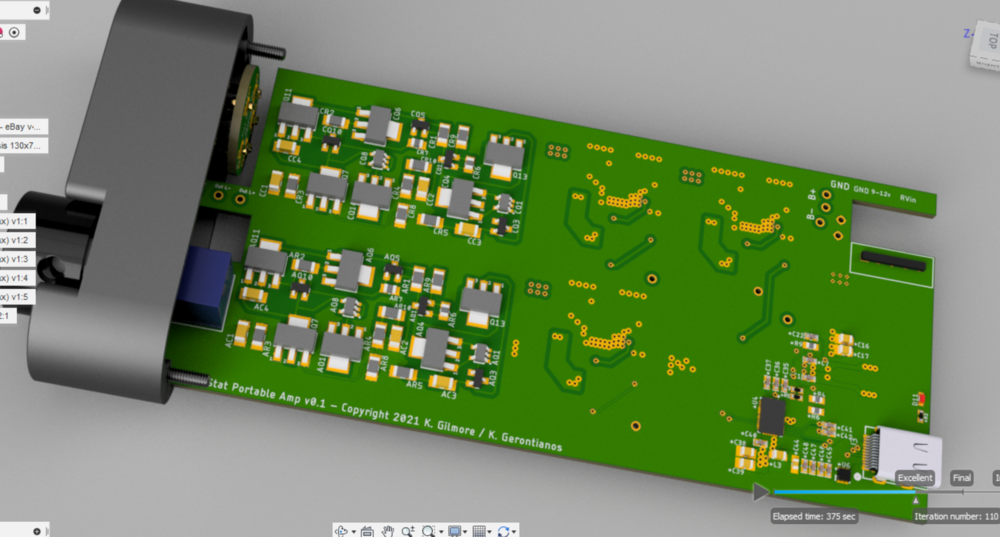This screenshot has height=537, width=1000.
Task: Click the Zoom Window/Fit icon
Action: (x=431, y=531)
